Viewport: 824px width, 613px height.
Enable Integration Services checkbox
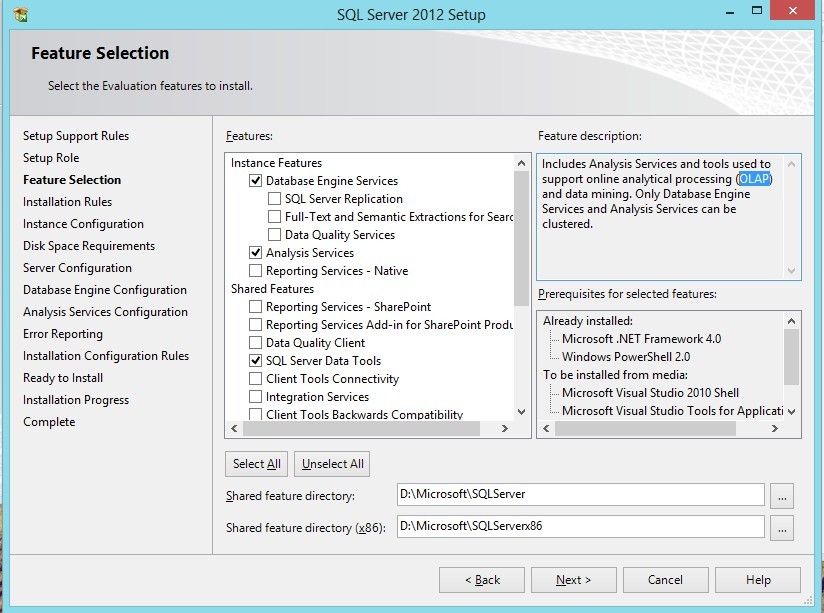[x=255, y=396]
